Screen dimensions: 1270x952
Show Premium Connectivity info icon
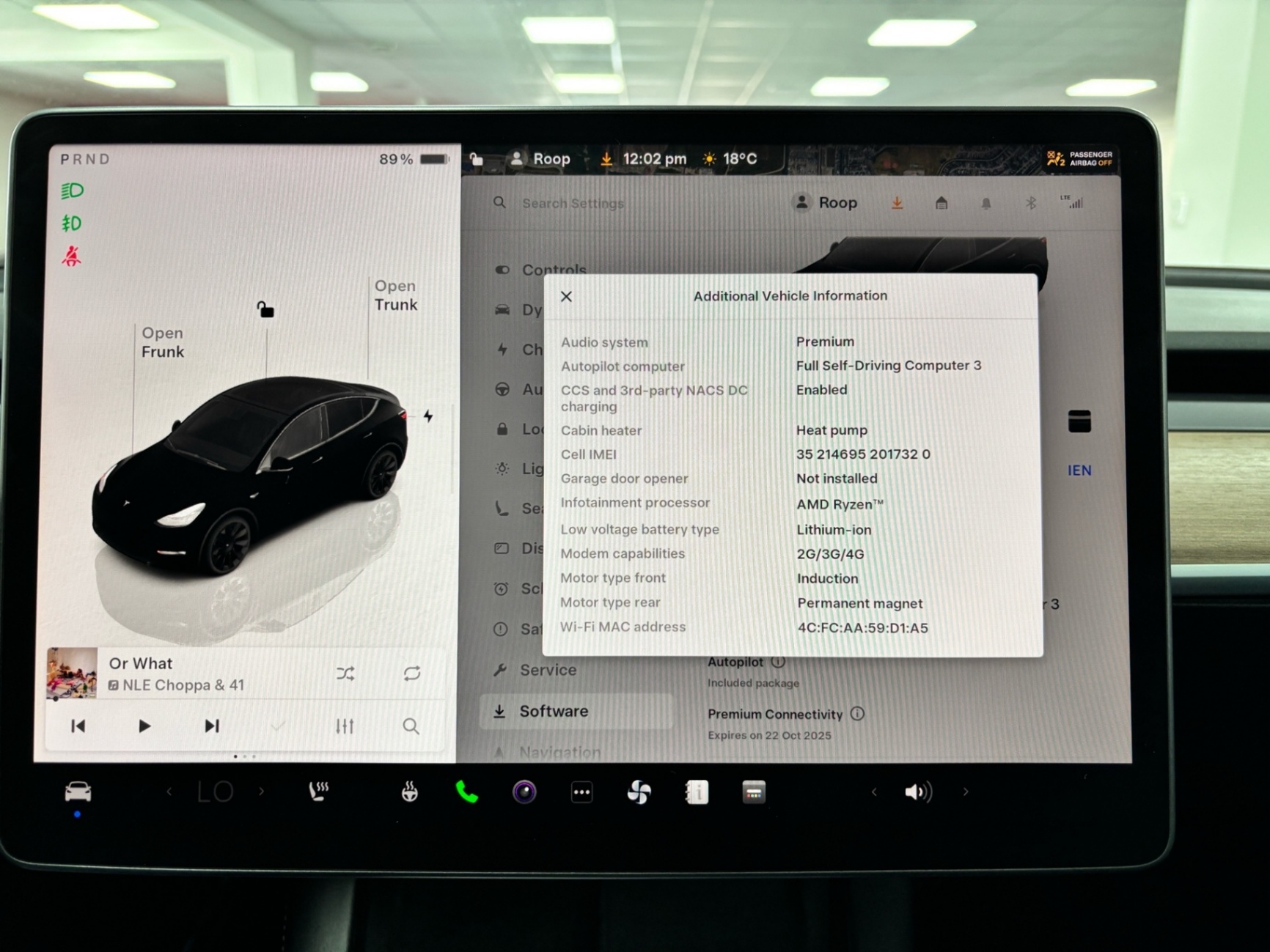[x=857, y=713]
